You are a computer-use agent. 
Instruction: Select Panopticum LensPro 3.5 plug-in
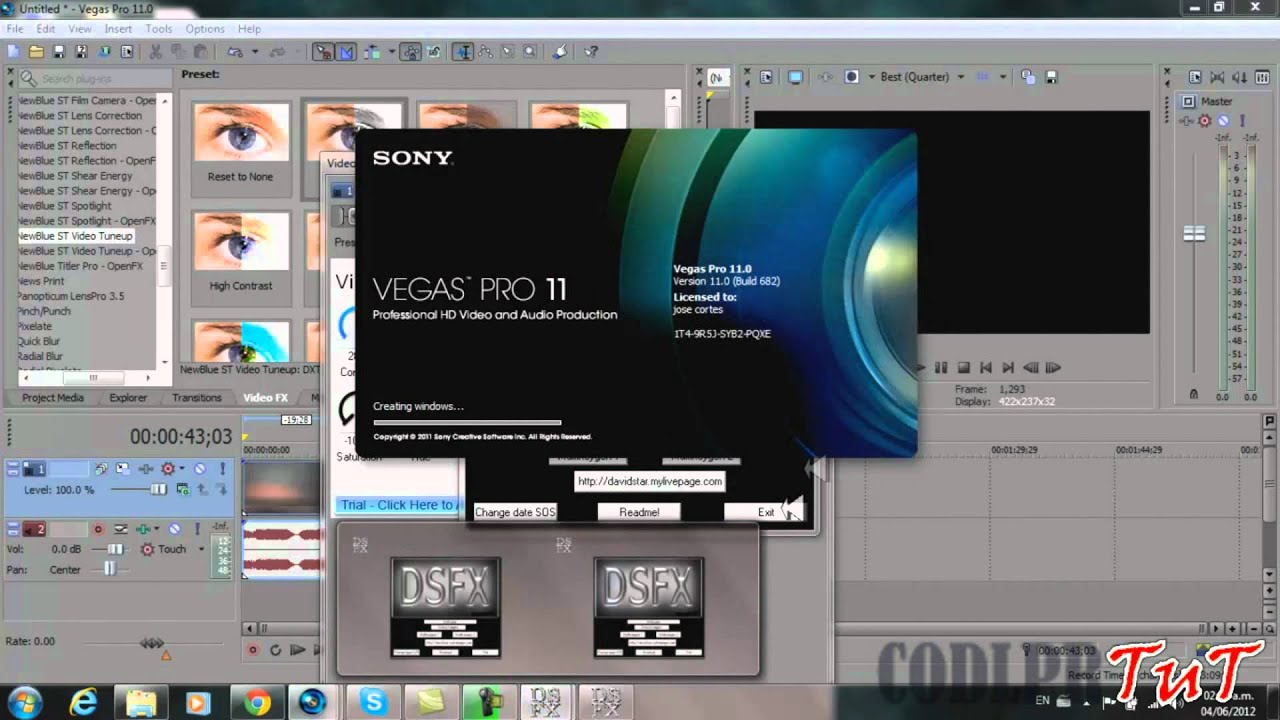71,296
